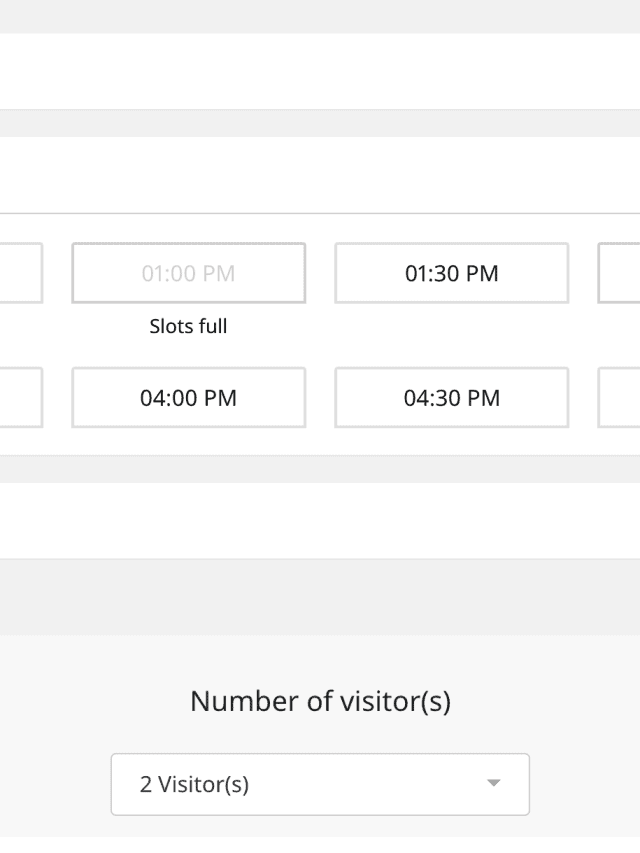Select cut-off slot left of 01:00 PM
This screenshot has height=853, width=640.
[20, 273]
